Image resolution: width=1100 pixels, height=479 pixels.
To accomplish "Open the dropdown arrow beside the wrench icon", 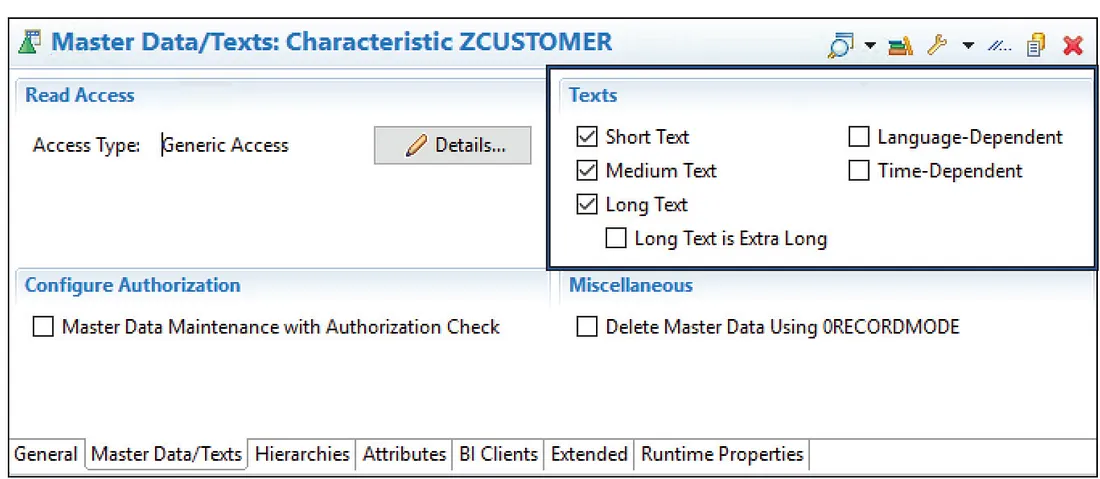I will pyautogui.click(x=967, y=46).
